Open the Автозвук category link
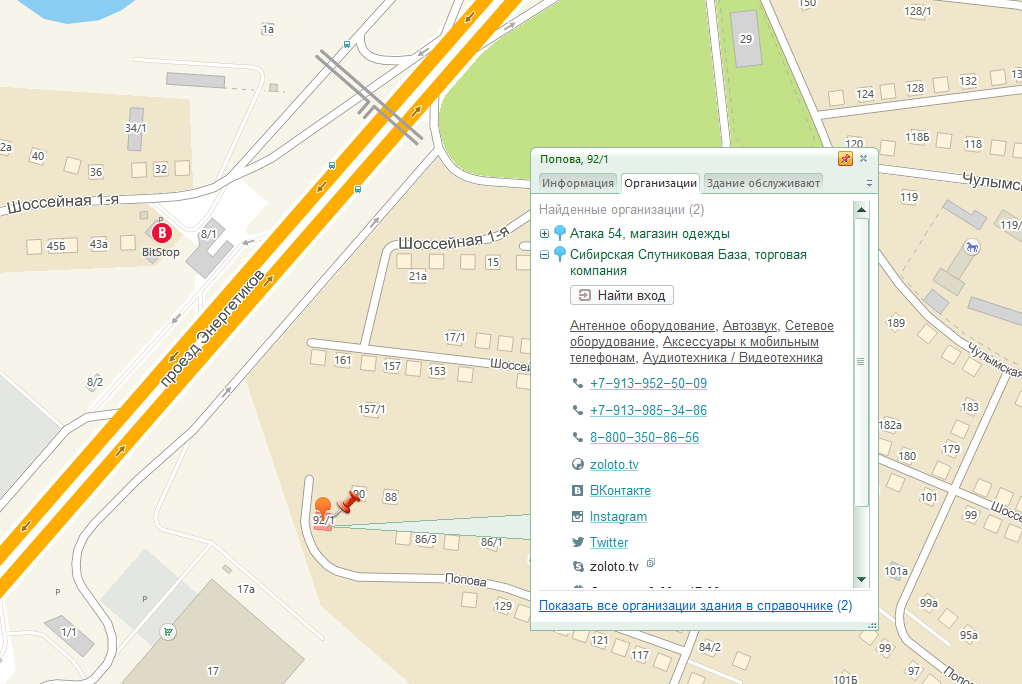1022x684 pixels. tap(750, 325)
